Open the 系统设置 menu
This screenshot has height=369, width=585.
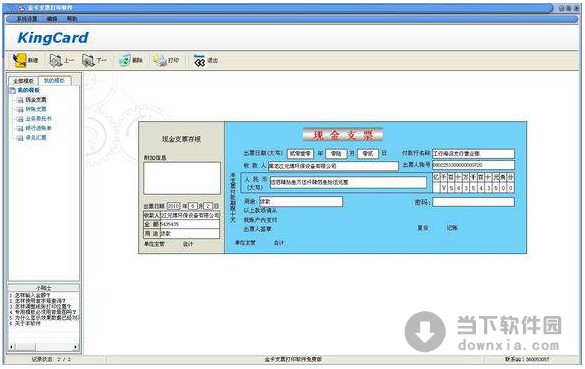[x=27, y=19]
